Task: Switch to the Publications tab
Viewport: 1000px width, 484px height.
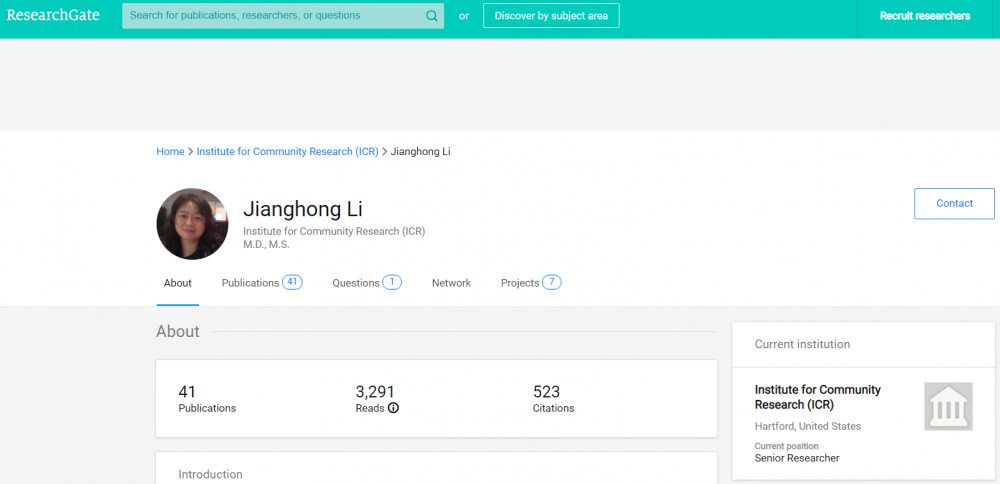Action: [250, 283]
